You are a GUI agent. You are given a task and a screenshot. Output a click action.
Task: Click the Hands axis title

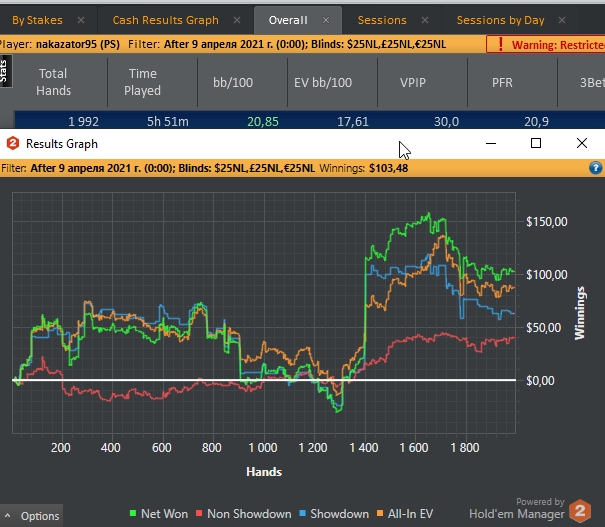(x=264, y=472)
